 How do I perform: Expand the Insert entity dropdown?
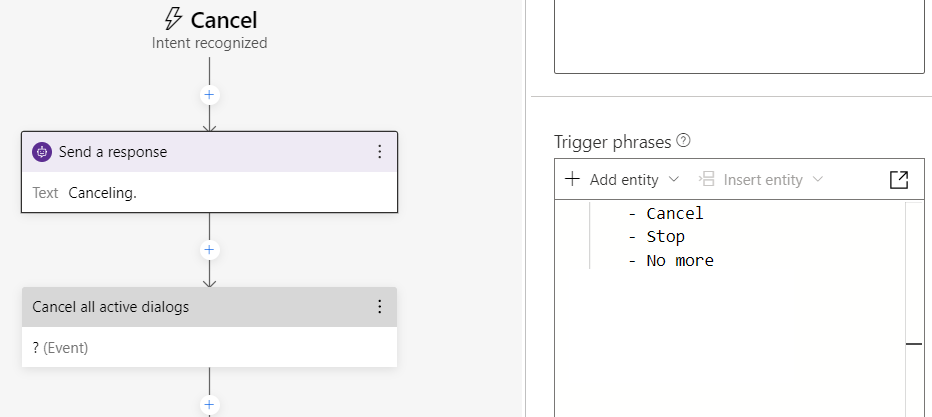click(x=818, y=180)
